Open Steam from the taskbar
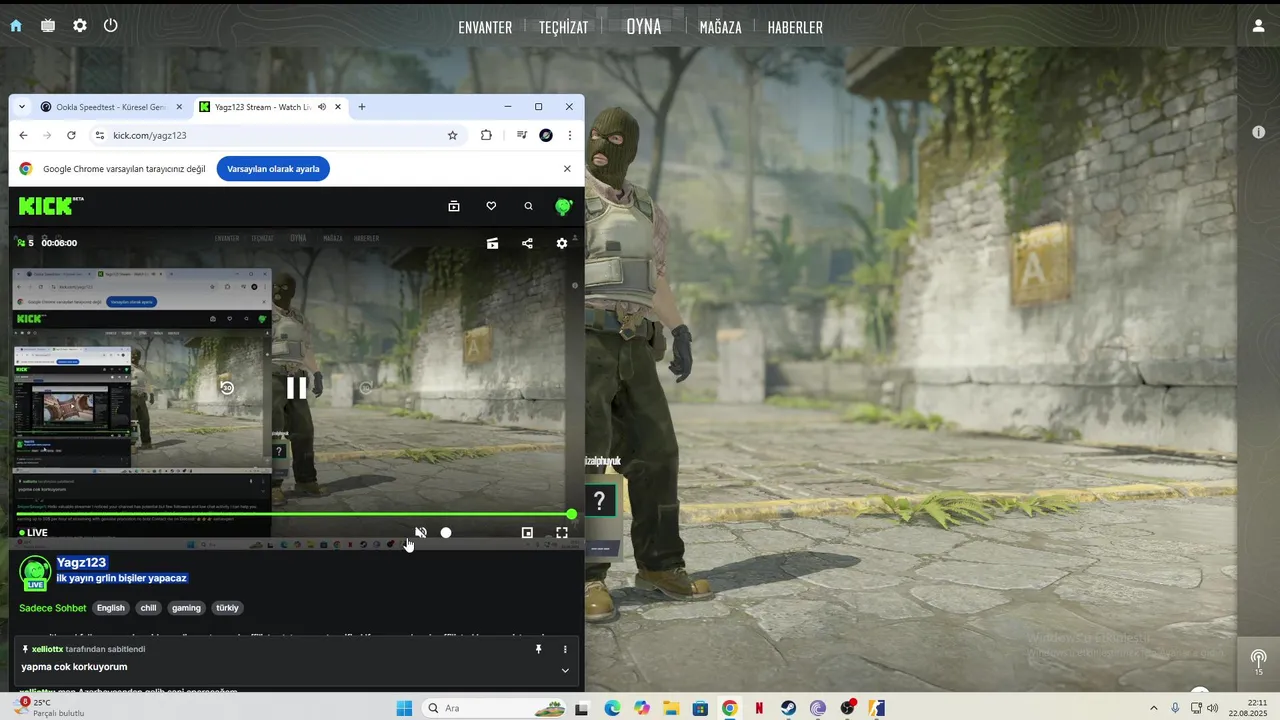Image resolution: width=1280 pixels, height=720 pixels. click(789, 708)
